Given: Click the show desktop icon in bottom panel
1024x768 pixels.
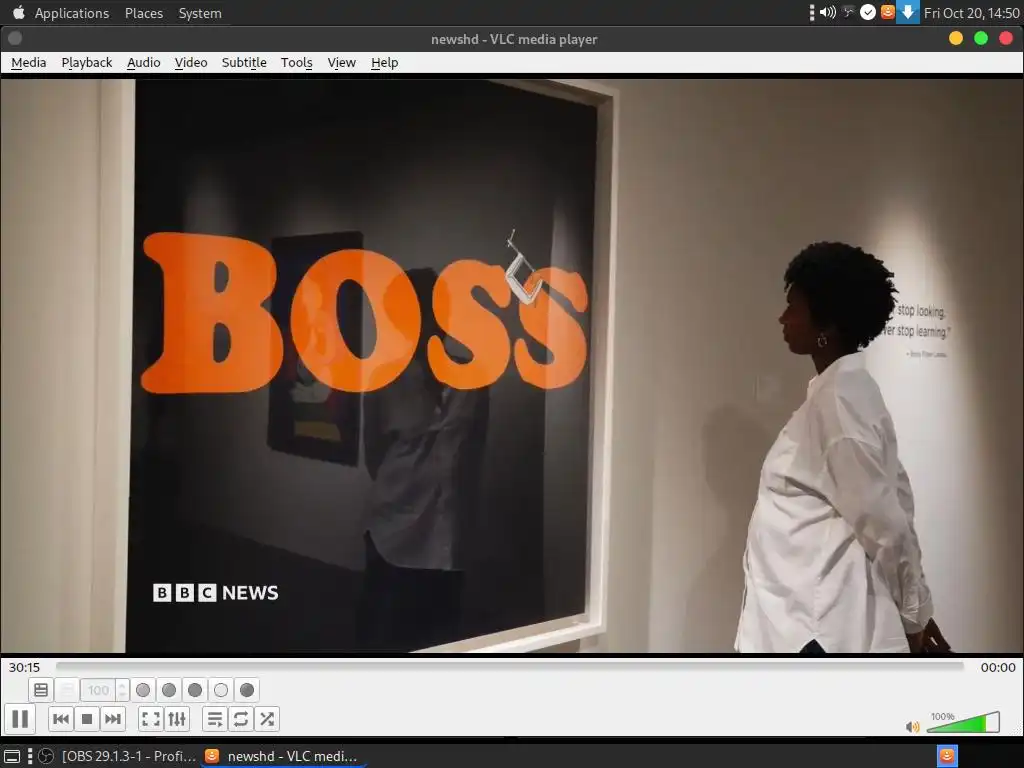Looking at the screenshot, I should point(12,756).
